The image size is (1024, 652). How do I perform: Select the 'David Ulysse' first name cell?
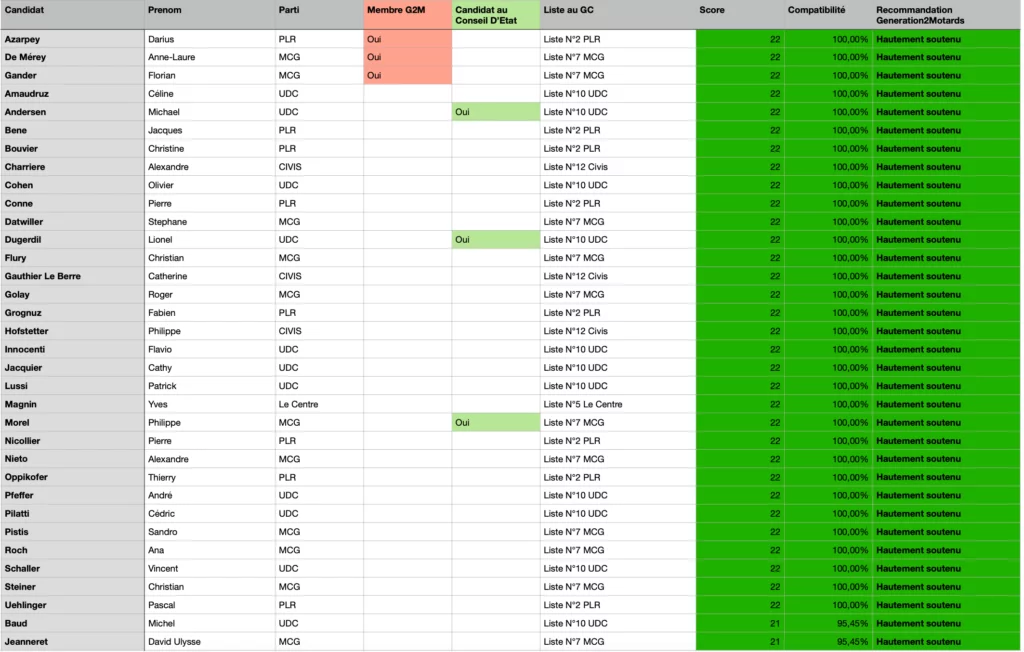tap(175, 642)
